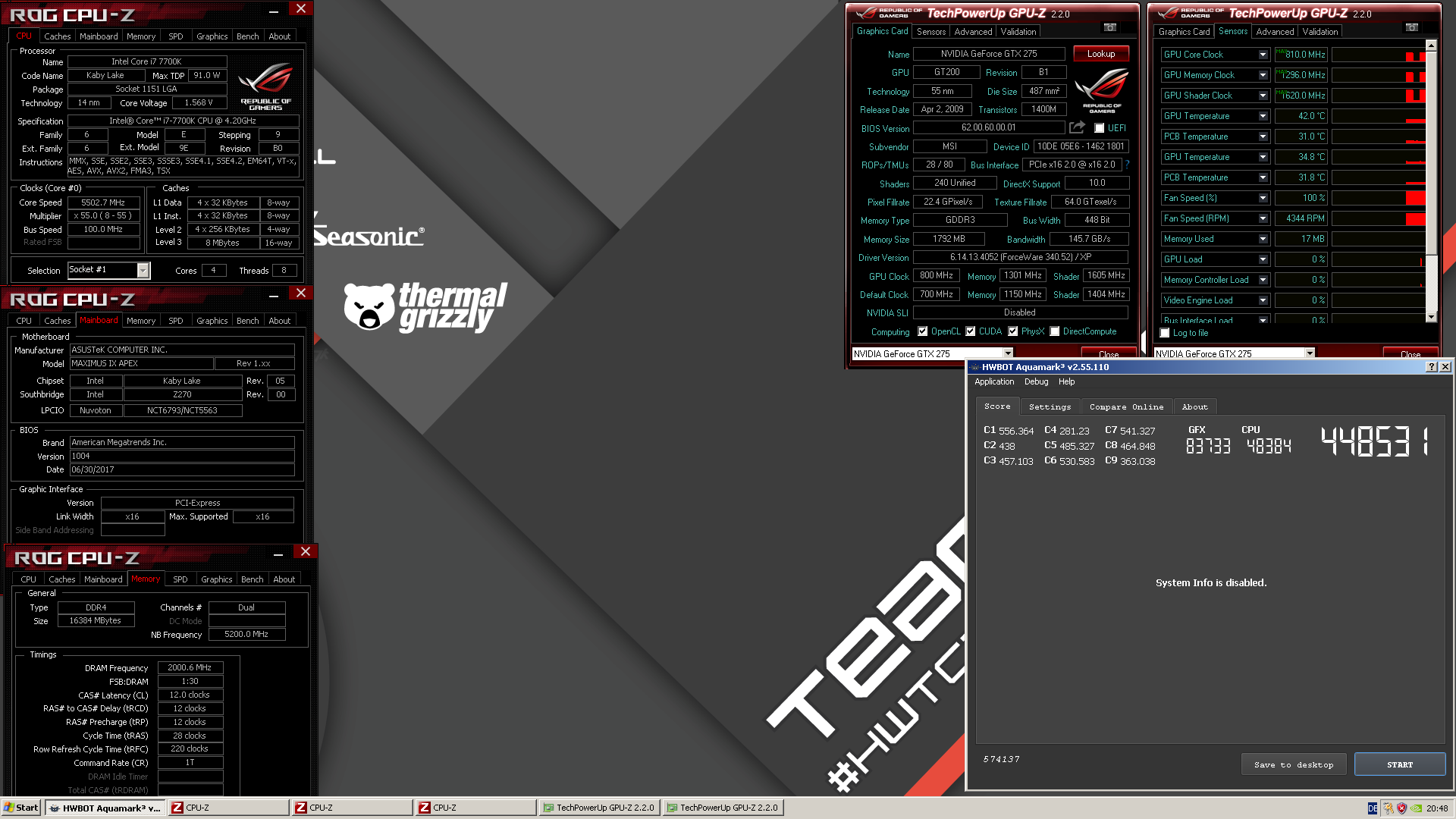Open the Windows Start menu

pos(21,808)
